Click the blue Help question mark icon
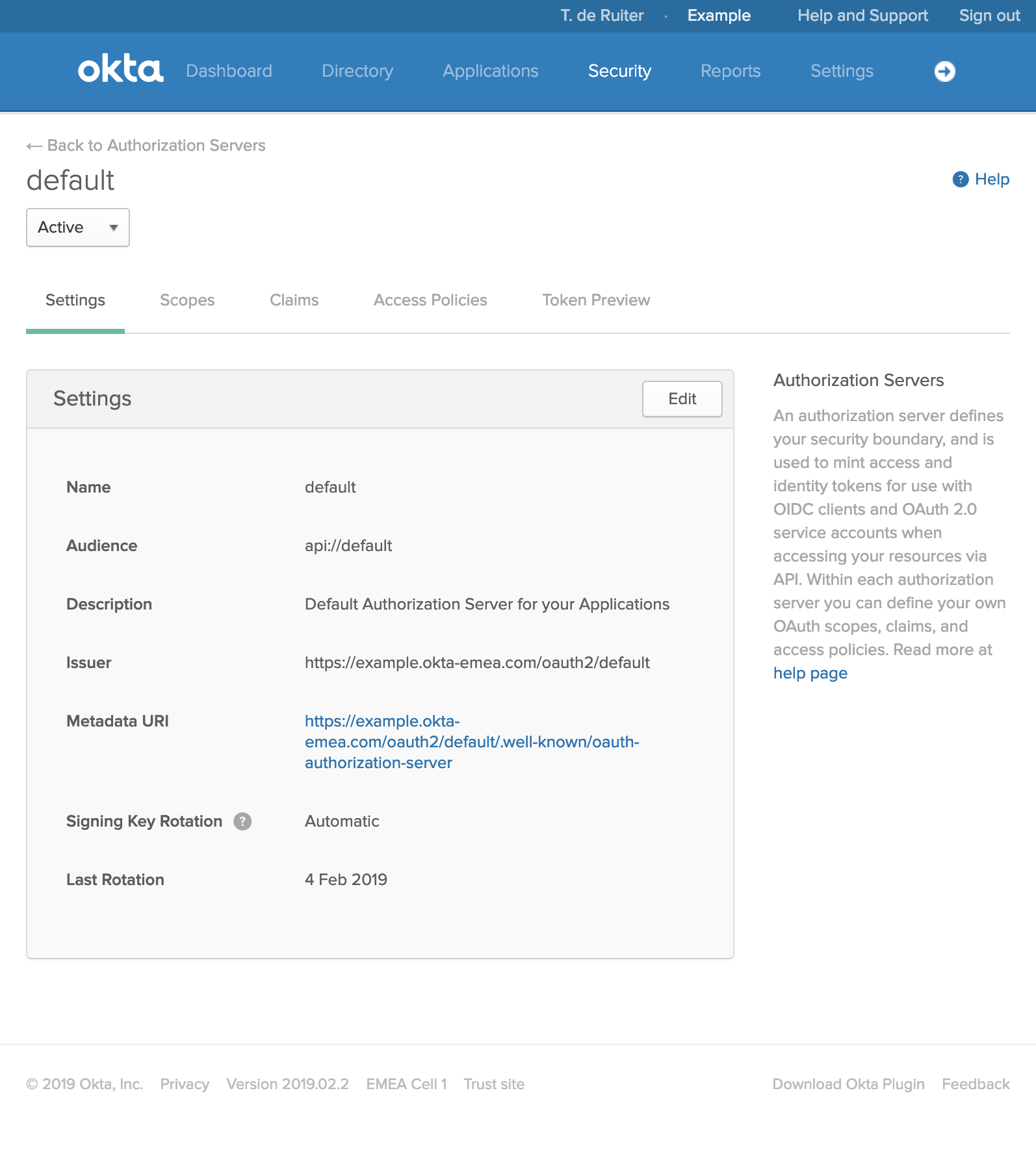 pyautogui.click(x=960, y=179)
